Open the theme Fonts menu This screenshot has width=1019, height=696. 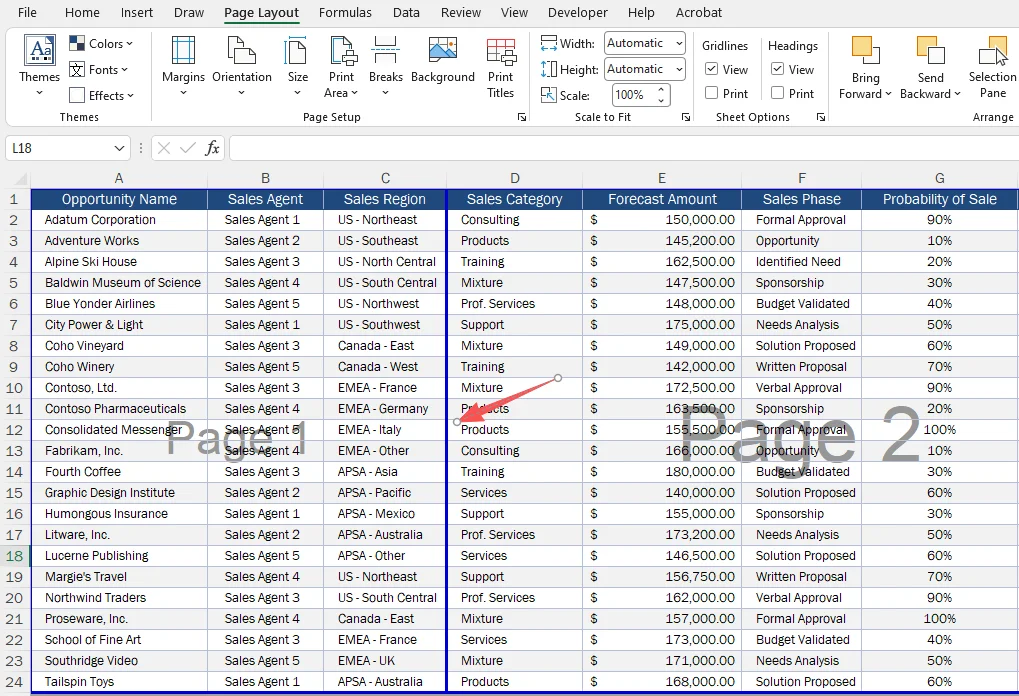(x=99, y=70)
